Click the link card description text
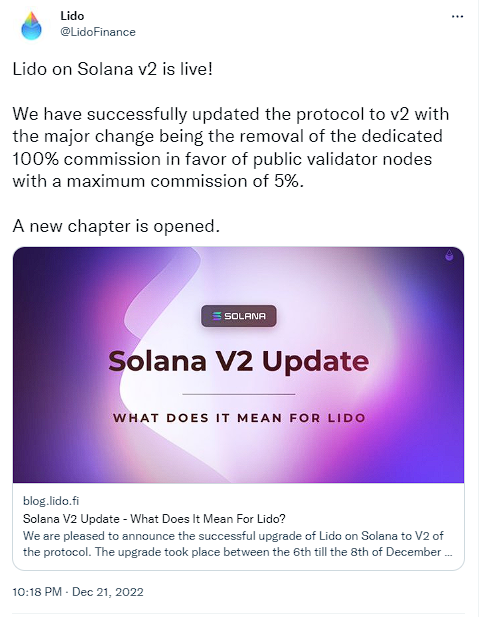Viewport: 480px width, 617px height. 237,544
